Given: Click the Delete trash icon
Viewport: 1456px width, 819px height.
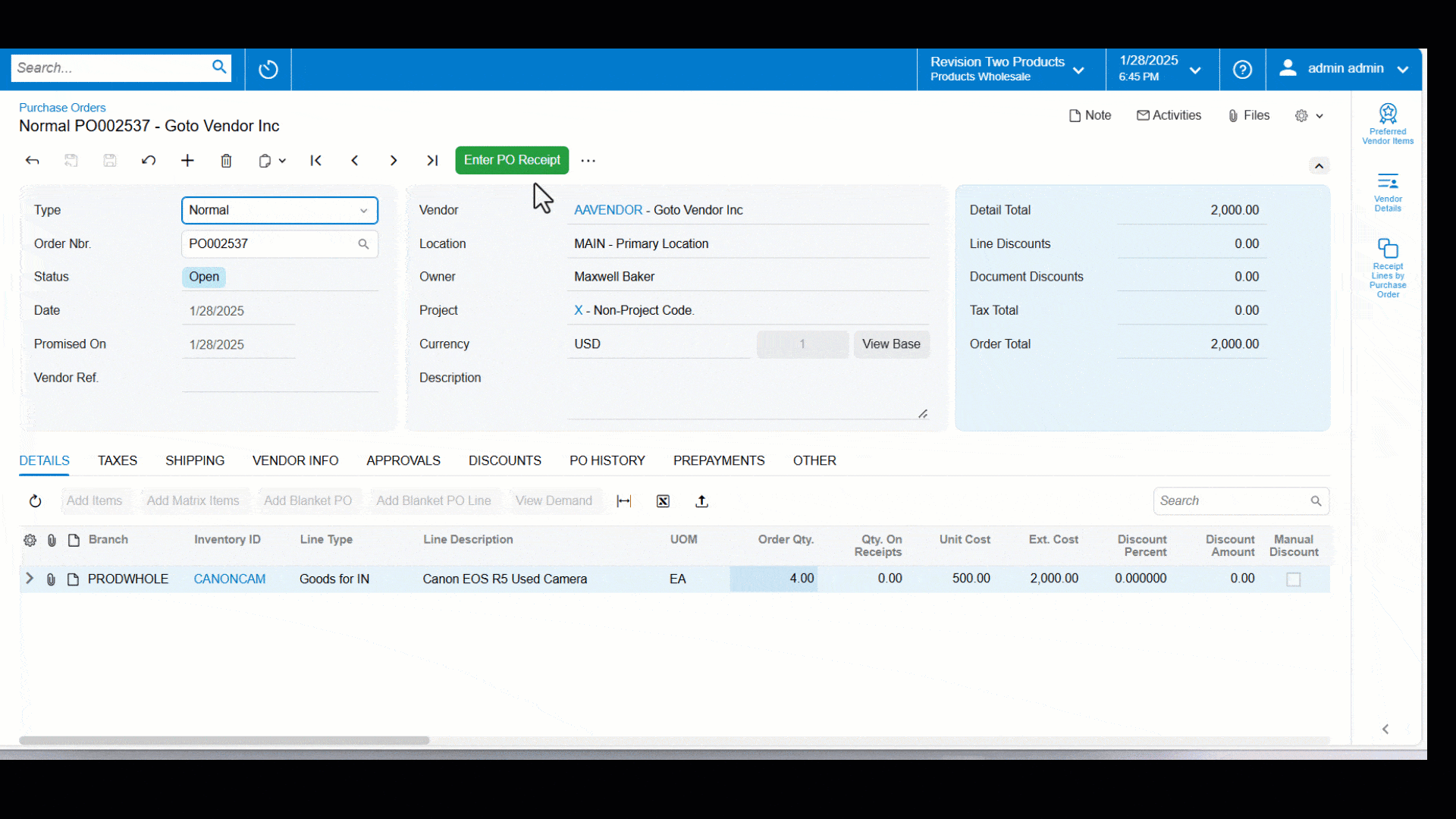Looking at the screenshot, I should pos(226,161).
